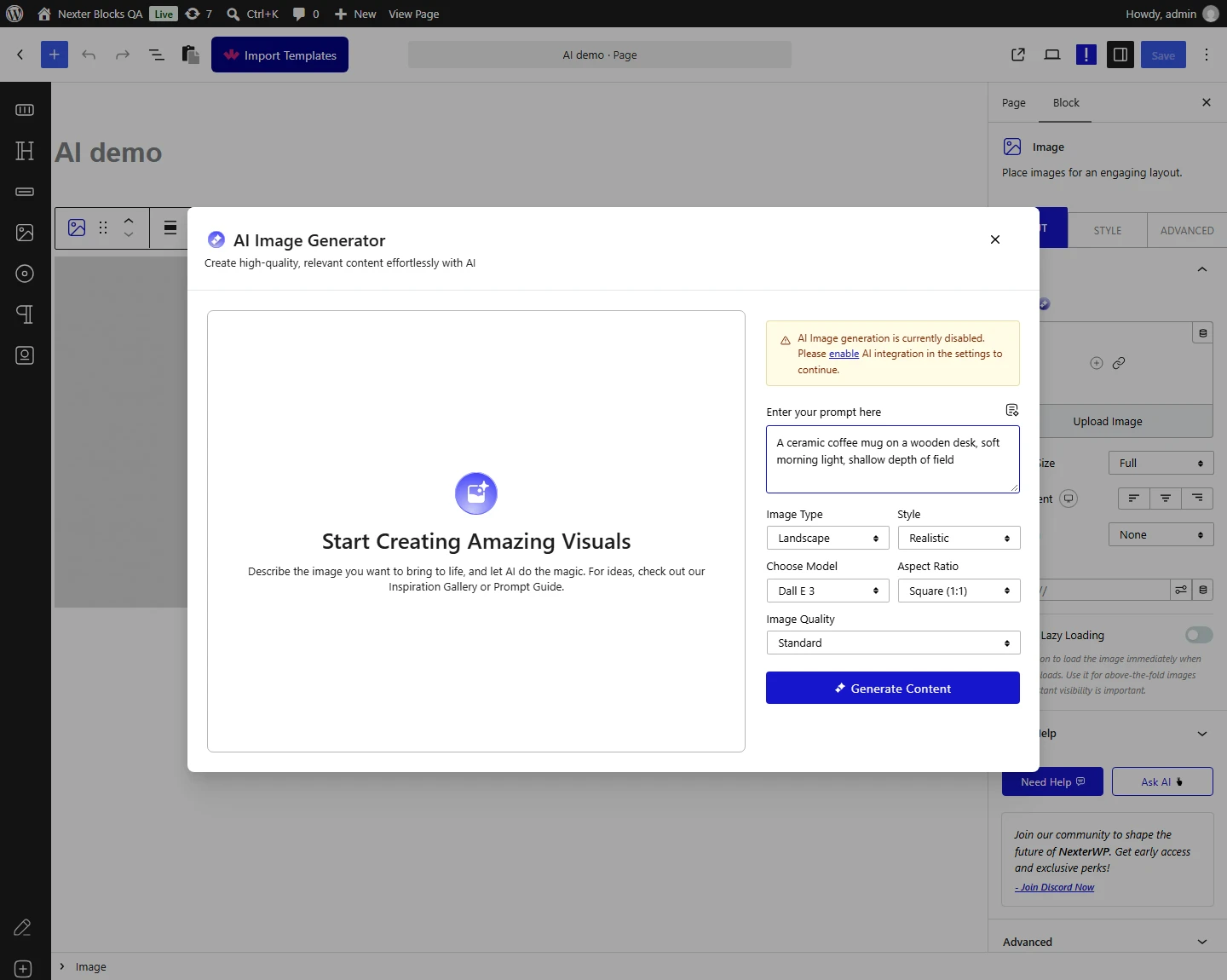
Task: Open page preview in new tab icon
Action: point(1018,55)
